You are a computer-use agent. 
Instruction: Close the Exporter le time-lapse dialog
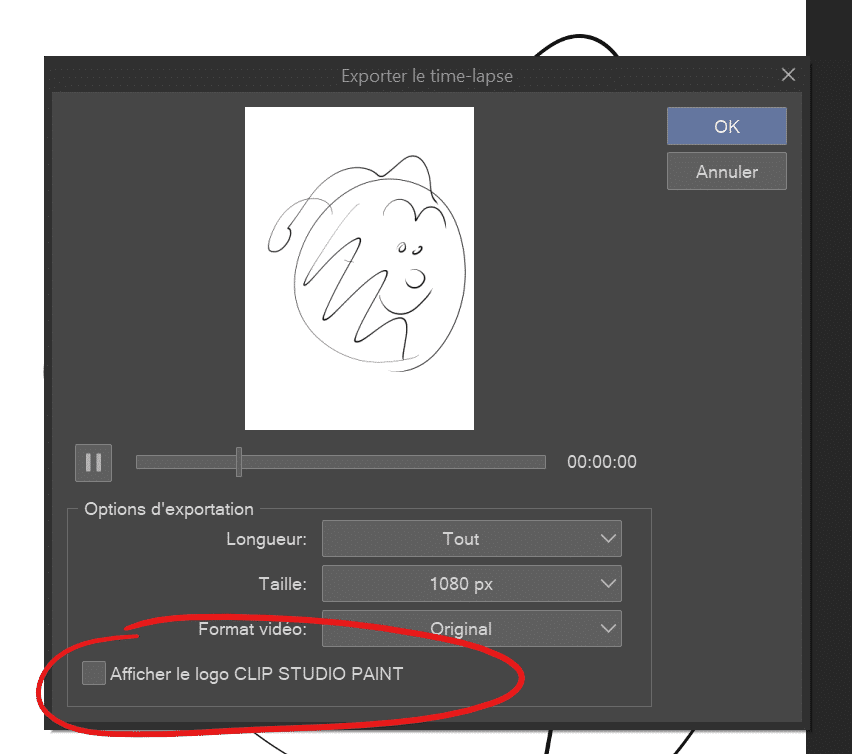(x=788, y=74)
